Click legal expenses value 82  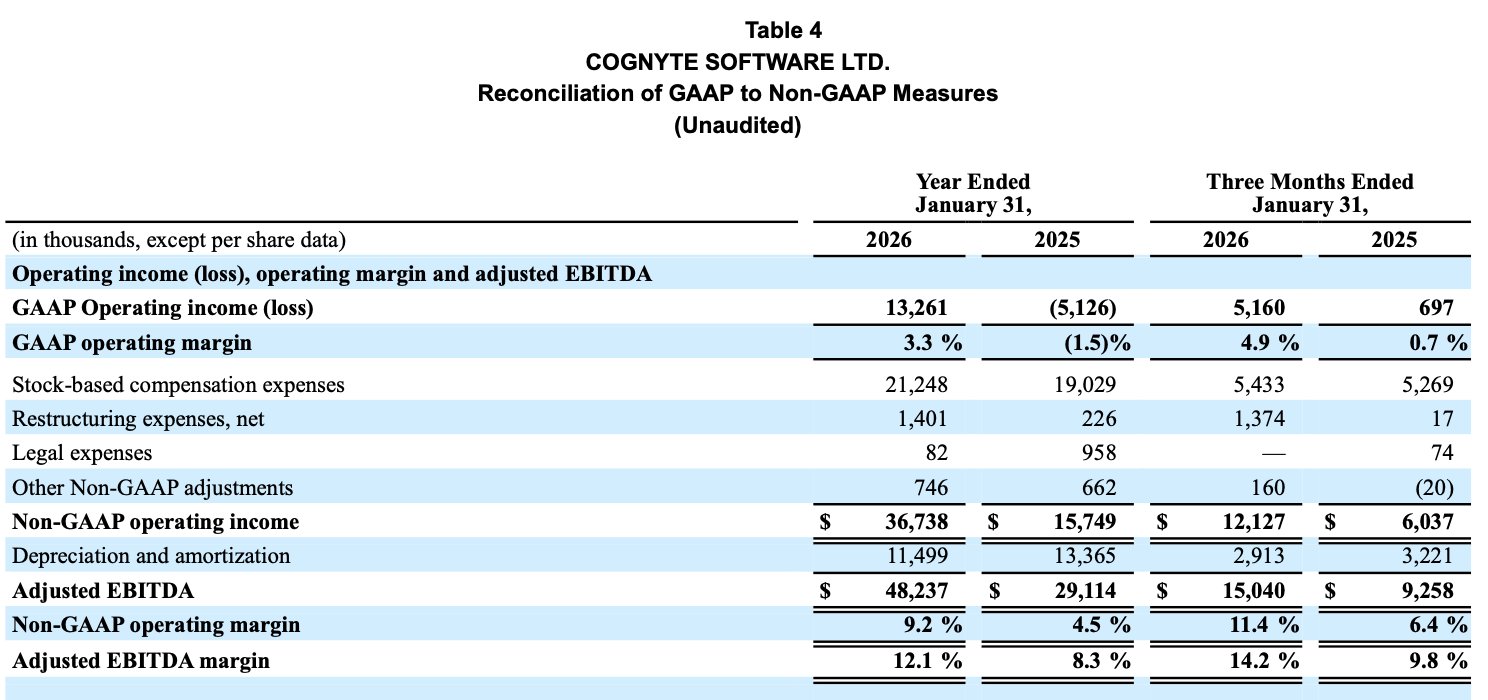coord(936,453)
